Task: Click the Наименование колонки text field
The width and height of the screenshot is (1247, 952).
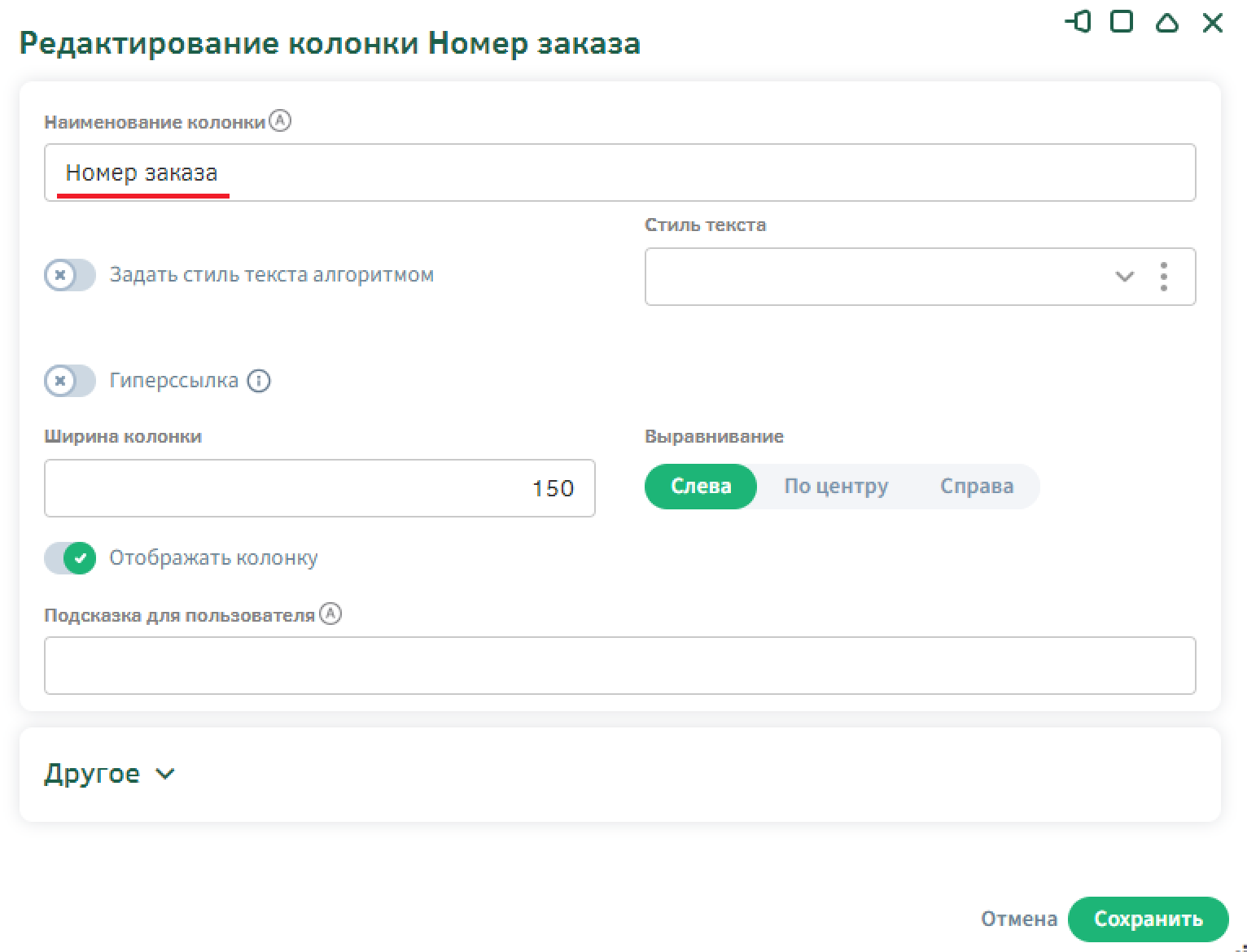Action: [x=619, y=172]
